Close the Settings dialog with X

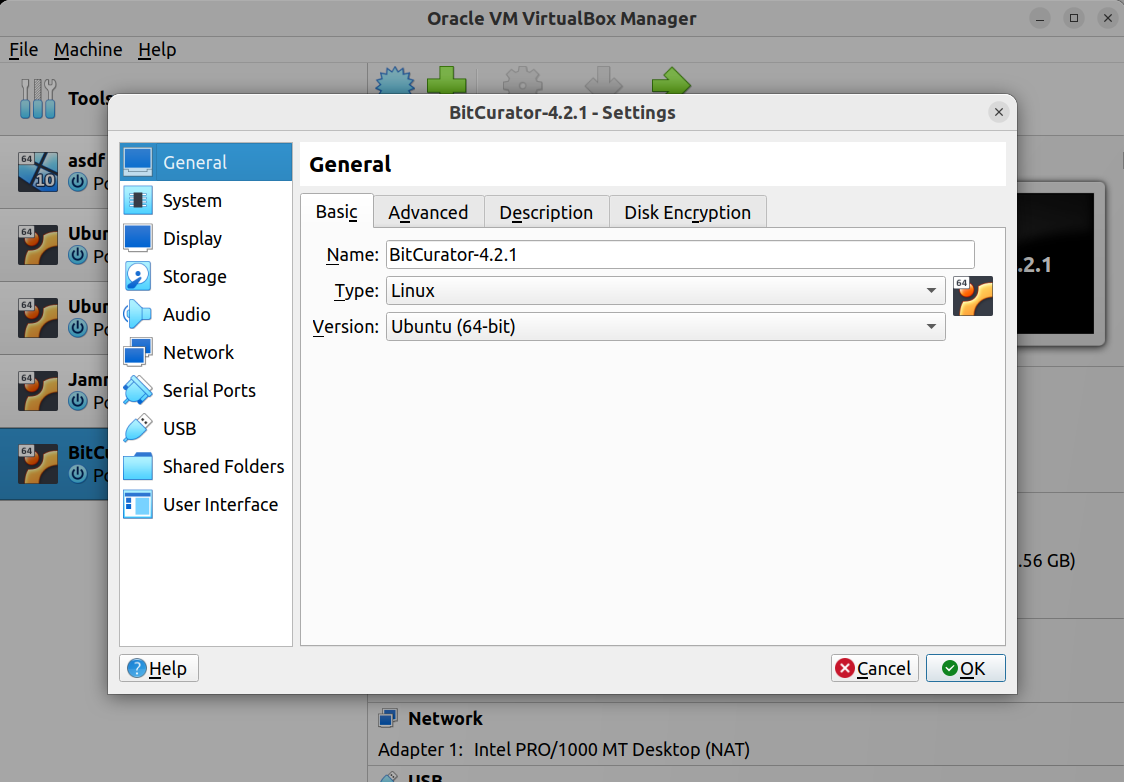tap(999, 112)
